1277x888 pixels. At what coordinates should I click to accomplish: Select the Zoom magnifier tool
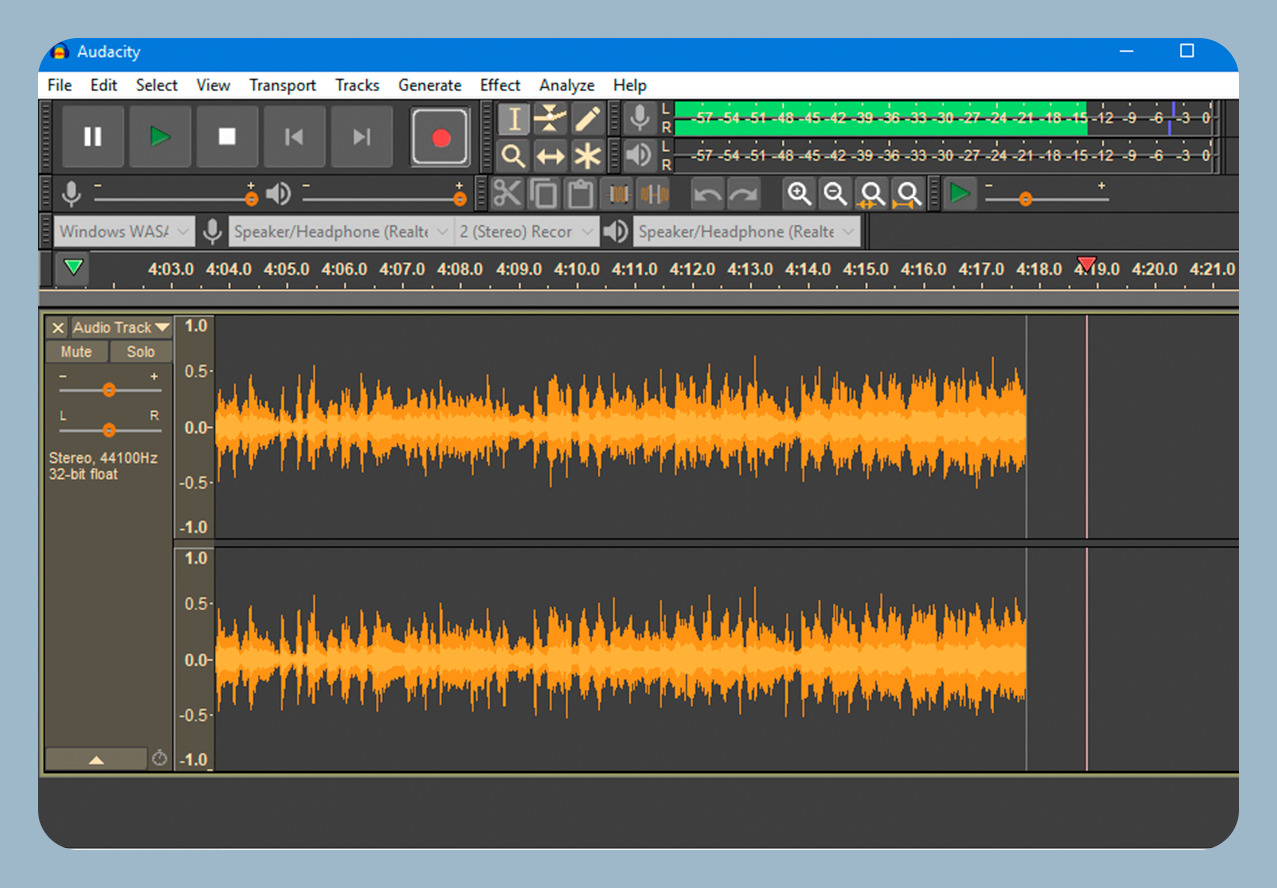pyautogui.click(x=514, y=156)
